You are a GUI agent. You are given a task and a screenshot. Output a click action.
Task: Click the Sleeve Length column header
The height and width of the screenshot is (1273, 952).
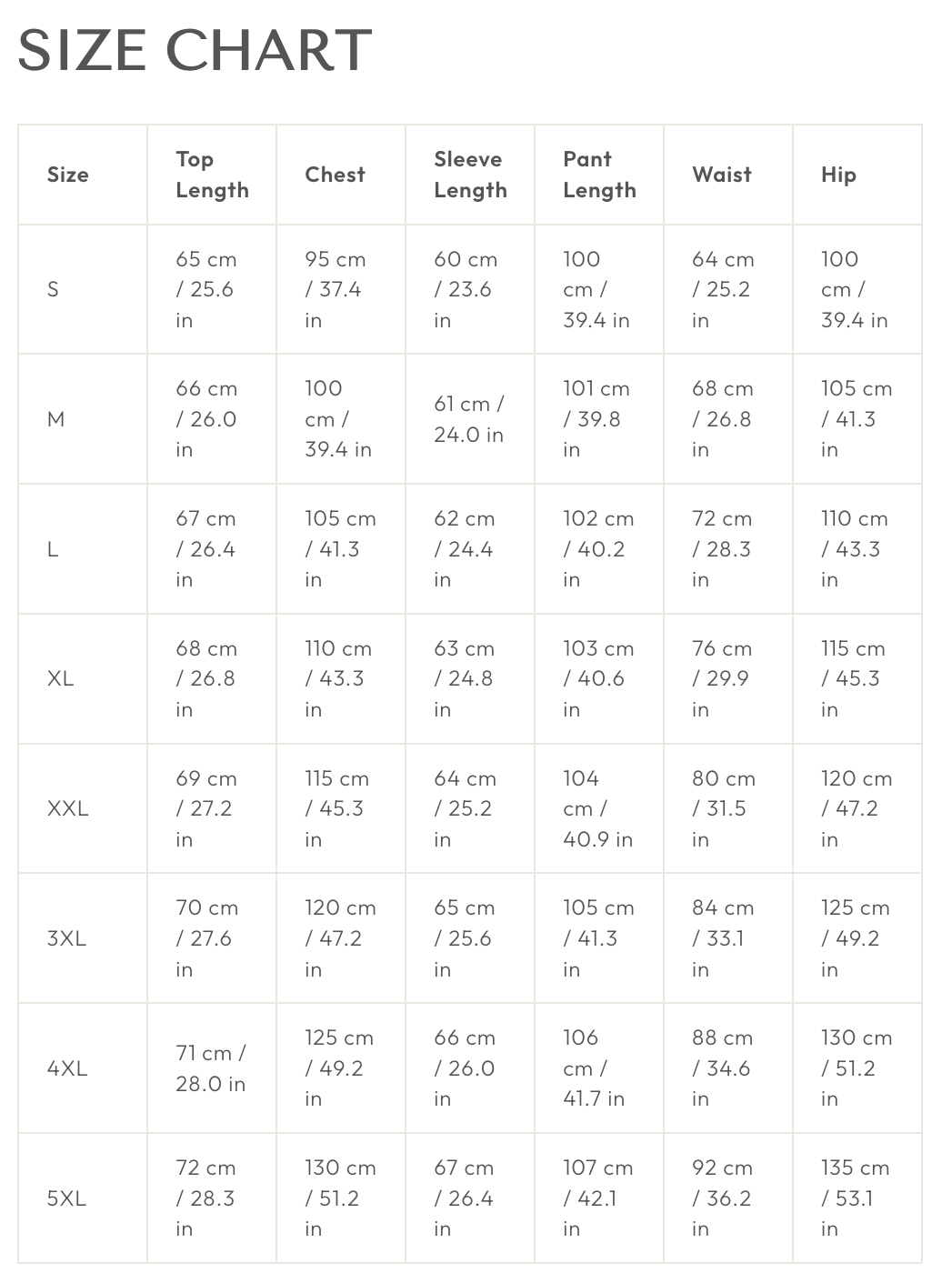470,175
